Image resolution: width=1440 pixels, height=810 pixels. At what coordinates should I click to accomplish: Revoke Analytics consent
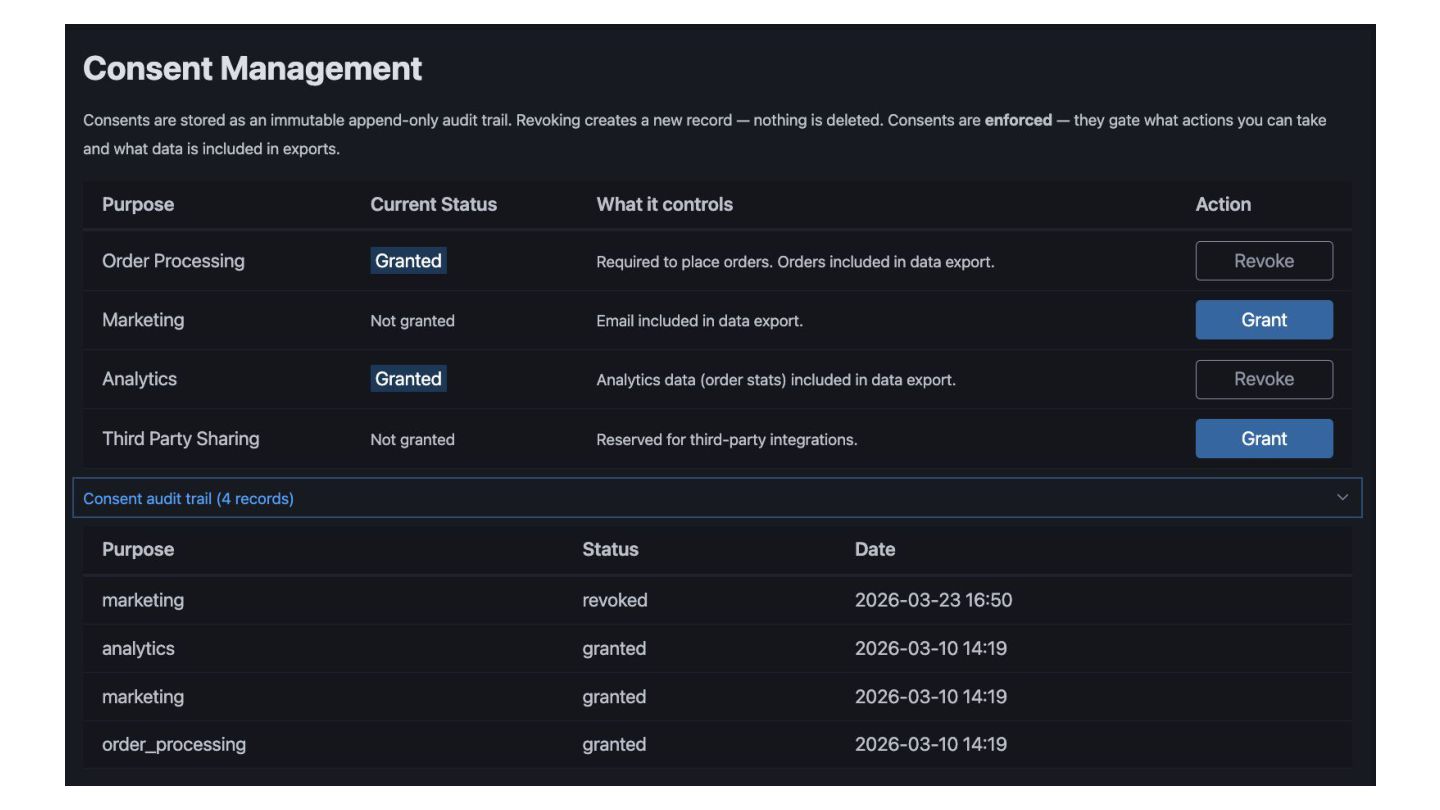[x=1263, y=379]
